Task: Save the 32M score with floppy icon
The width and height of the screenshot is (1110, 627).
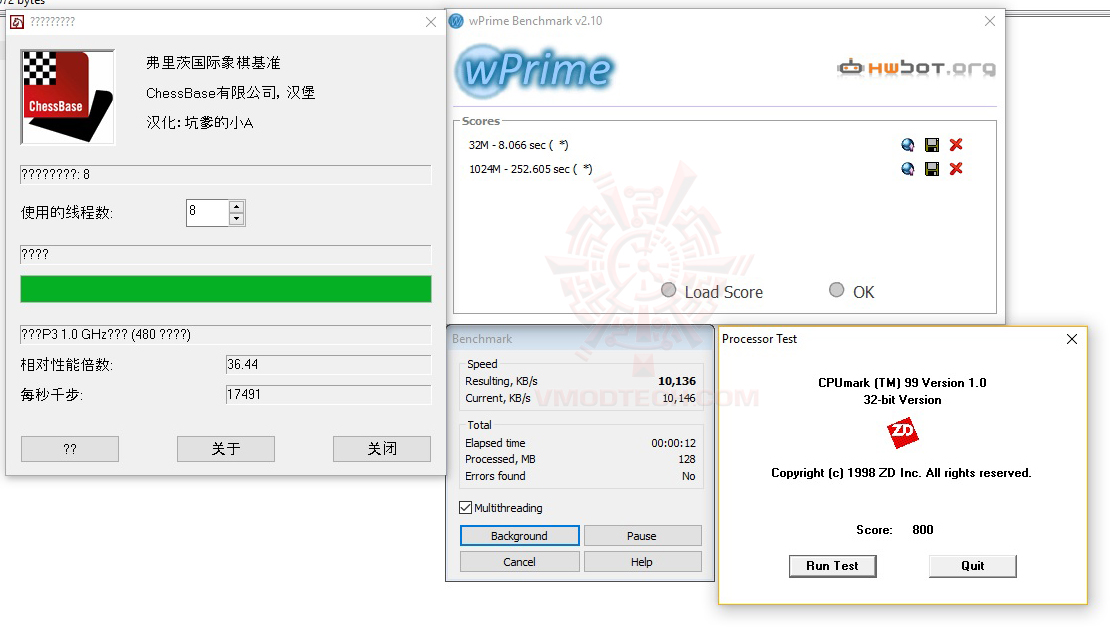Action: [932, 145]
